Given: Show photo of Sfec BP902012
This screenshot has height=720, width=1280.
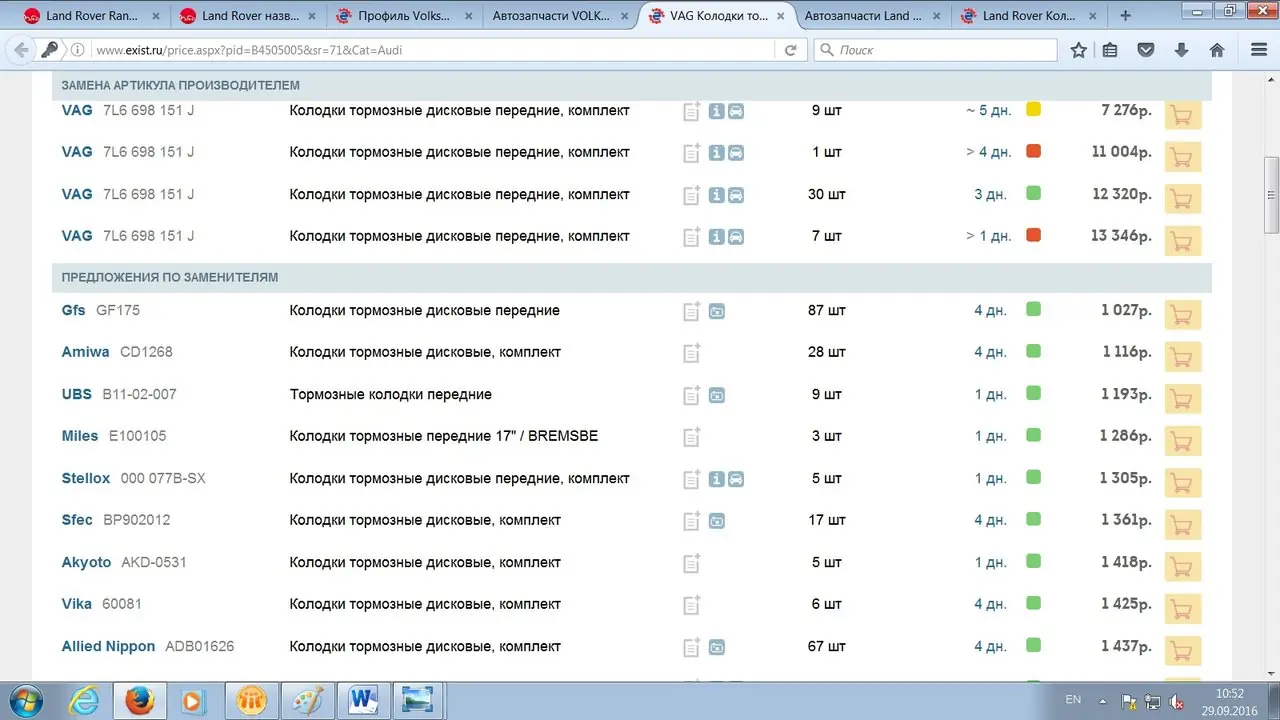Looking at the screenshot, I should [717, 521].
